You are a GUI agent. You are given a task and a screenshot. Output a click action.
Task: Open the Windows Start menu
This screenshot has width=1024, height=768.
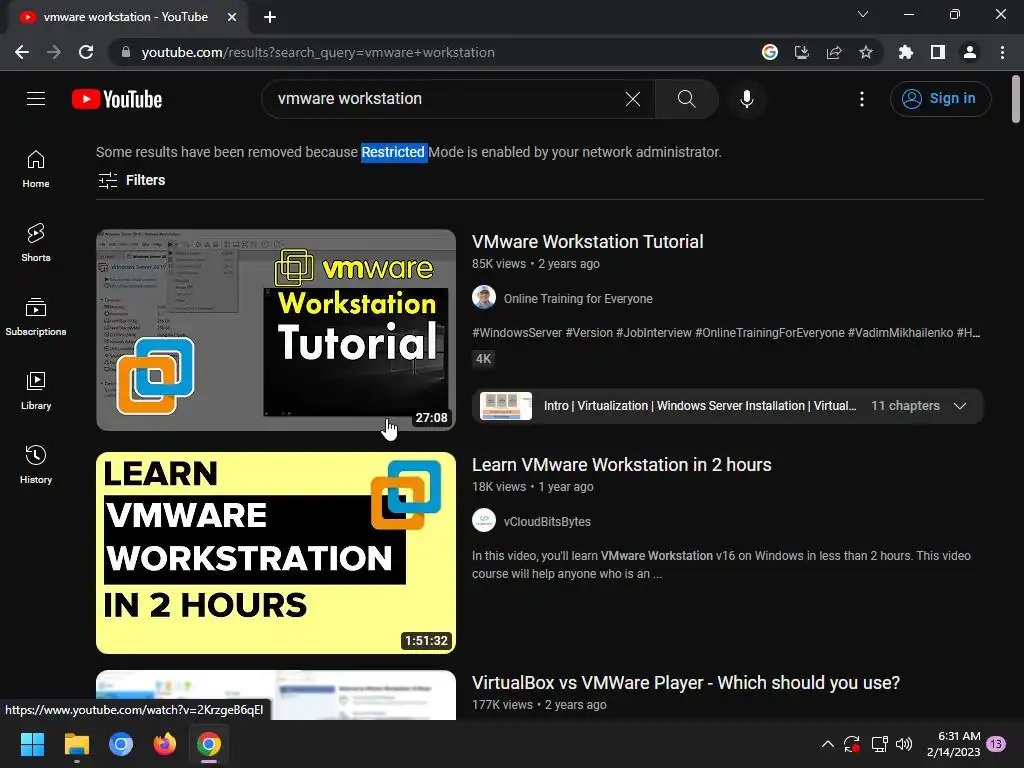click(32, 744)
